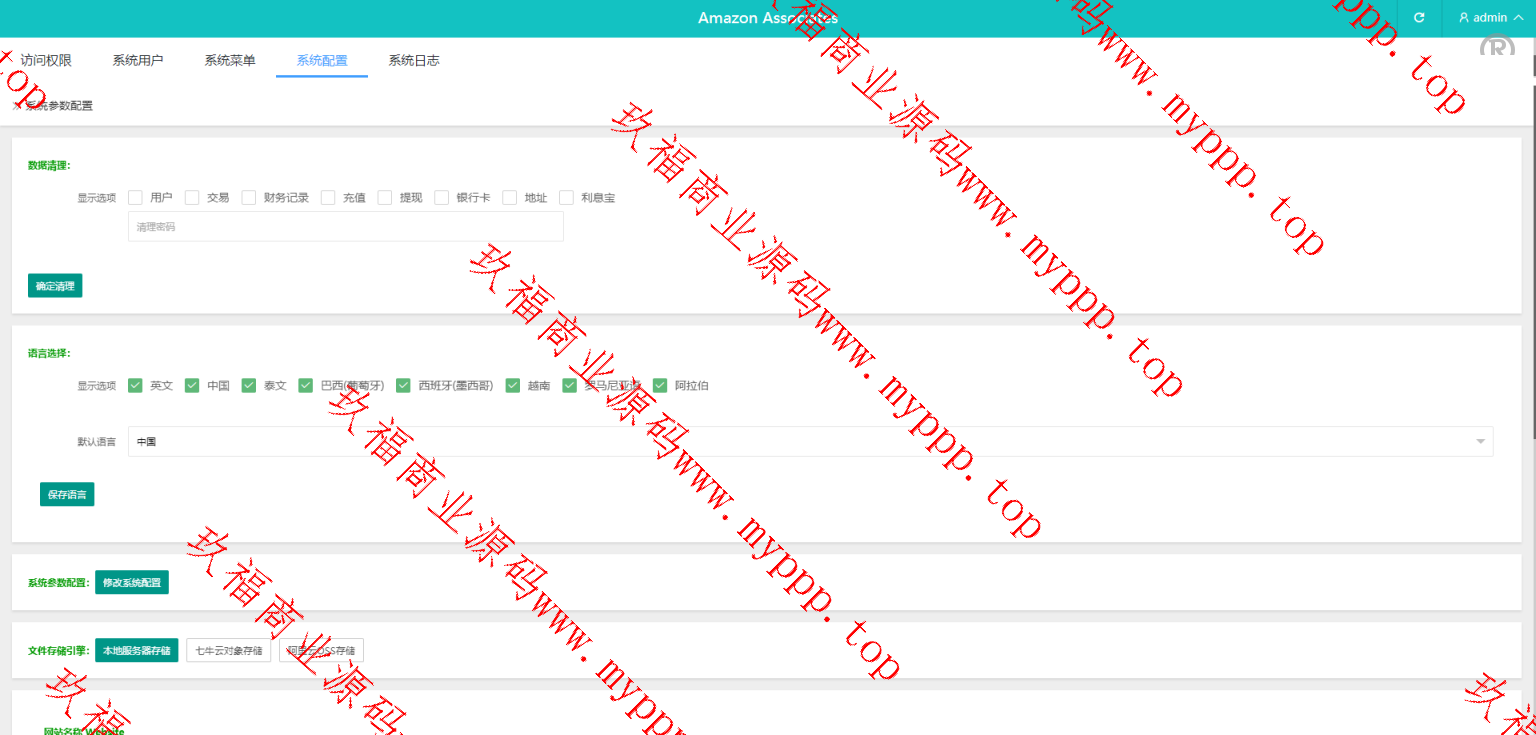
Task: Tick the 银行卡 checkbox
Action: click(x=441, y=198)
